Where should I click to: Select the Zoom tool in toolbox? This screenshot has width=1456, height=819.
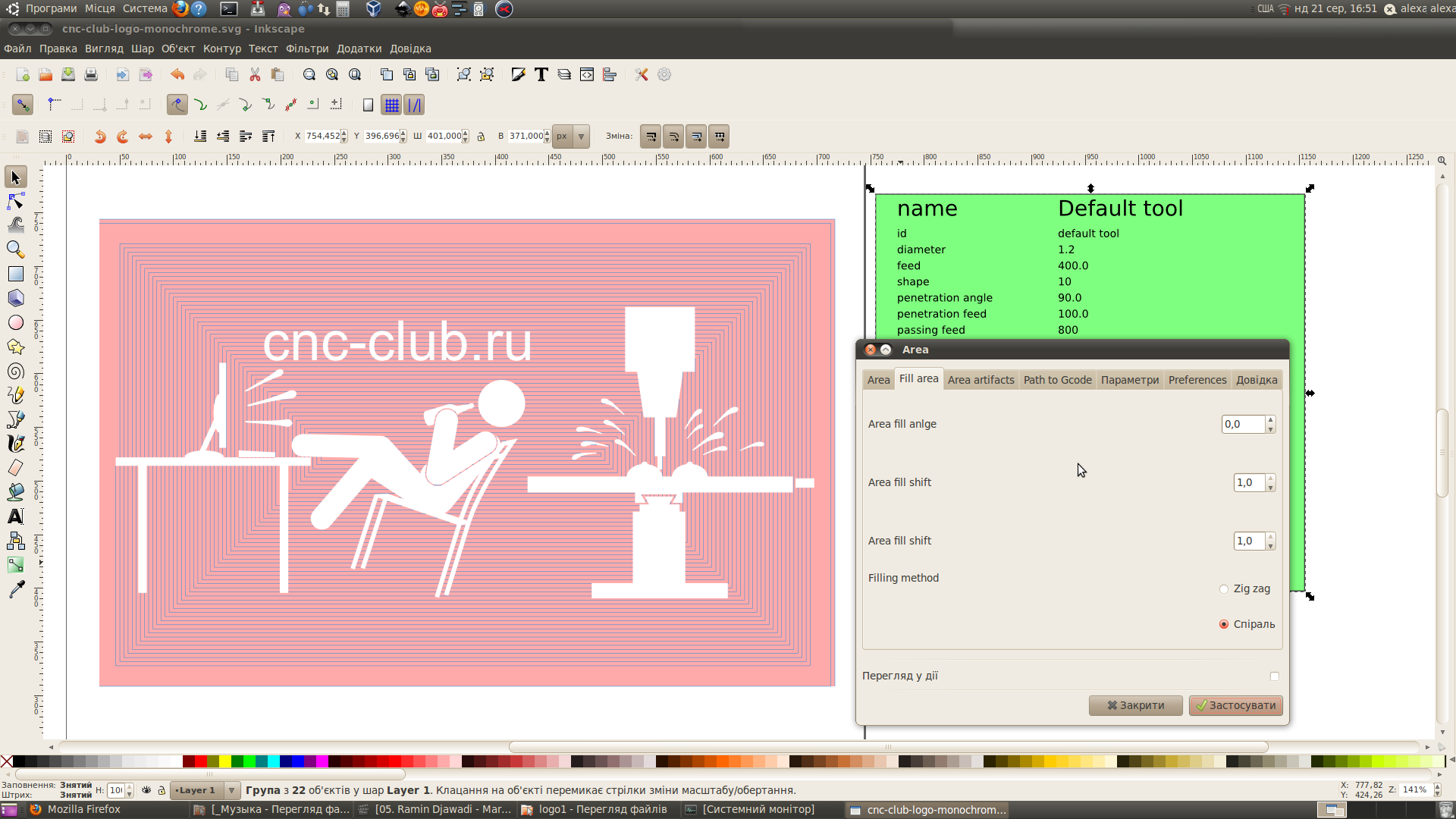coord(15,249)
